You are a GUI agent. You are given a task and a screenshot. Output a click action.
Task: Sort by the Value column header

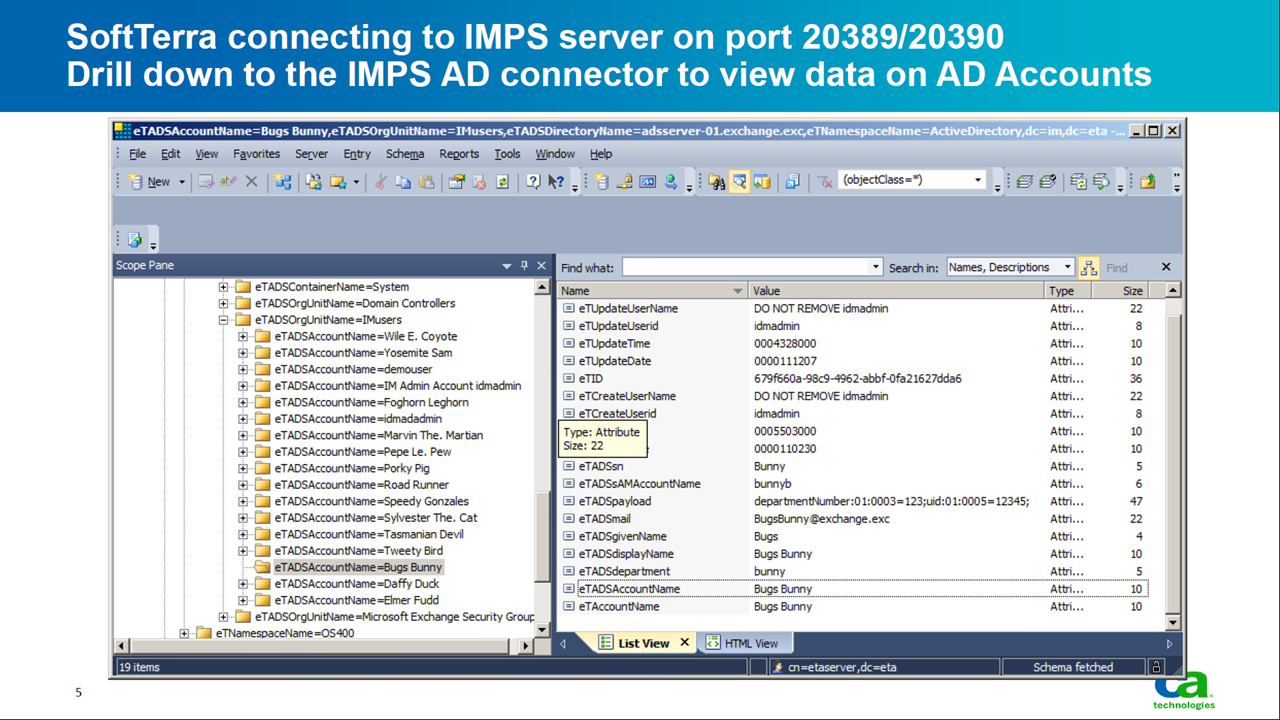[895, 291]
